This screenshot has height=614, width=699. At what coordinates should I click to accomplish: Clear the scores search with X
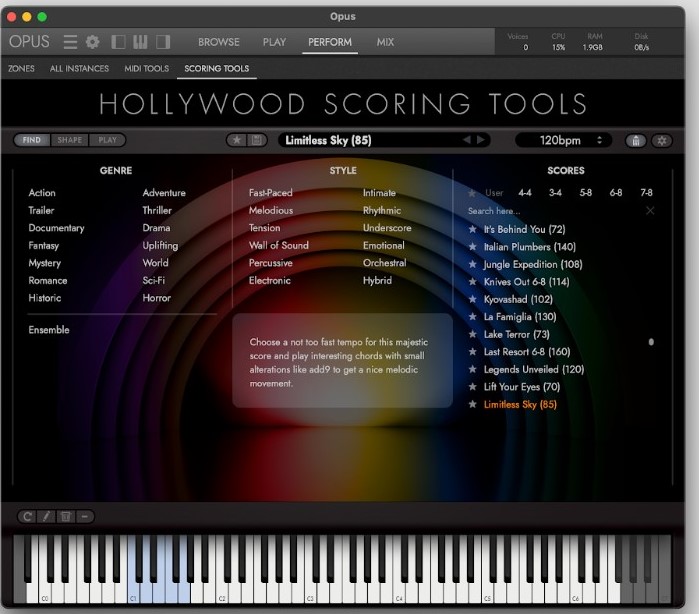point(650,210)
